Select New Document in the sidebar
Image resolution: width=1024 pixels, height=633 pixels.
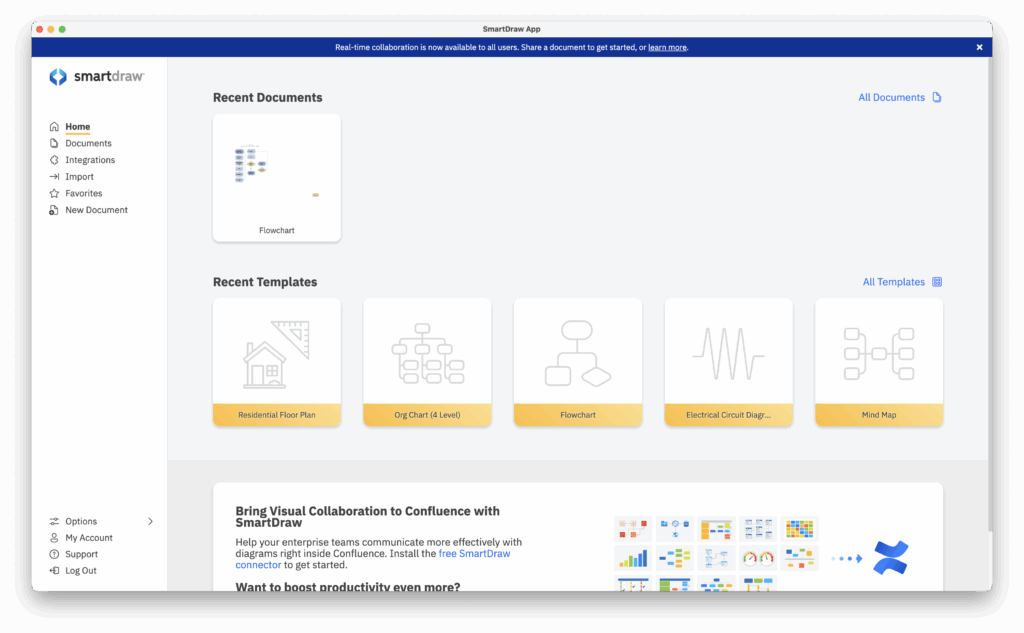(97, 210)
